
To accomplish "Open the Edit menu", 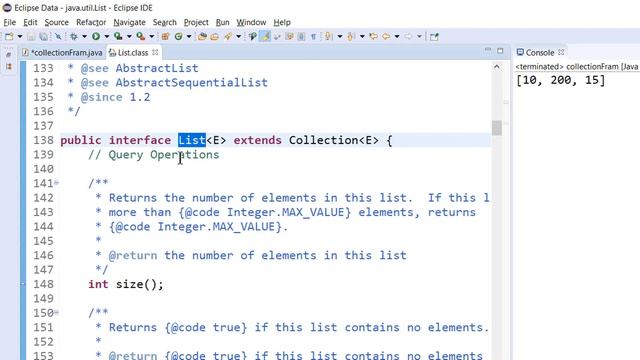I will [x=30, y=22].
